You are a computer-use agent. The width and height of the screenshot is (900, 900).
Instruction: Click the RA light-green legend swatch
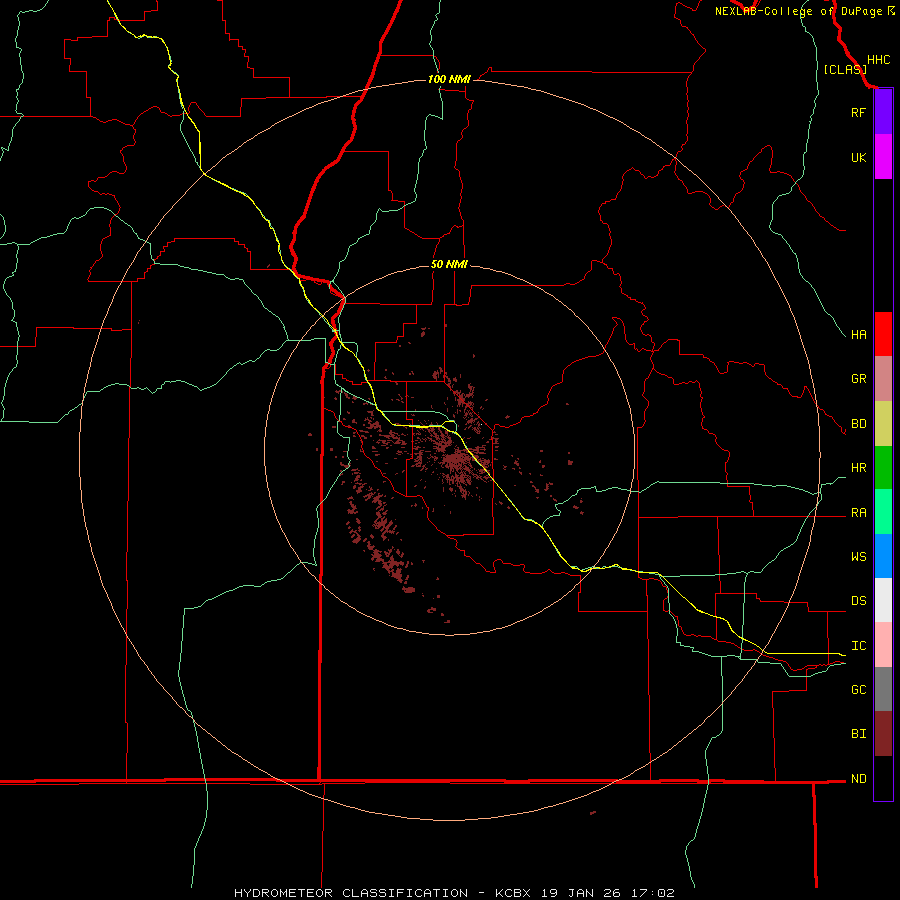[x=883, y=512]
